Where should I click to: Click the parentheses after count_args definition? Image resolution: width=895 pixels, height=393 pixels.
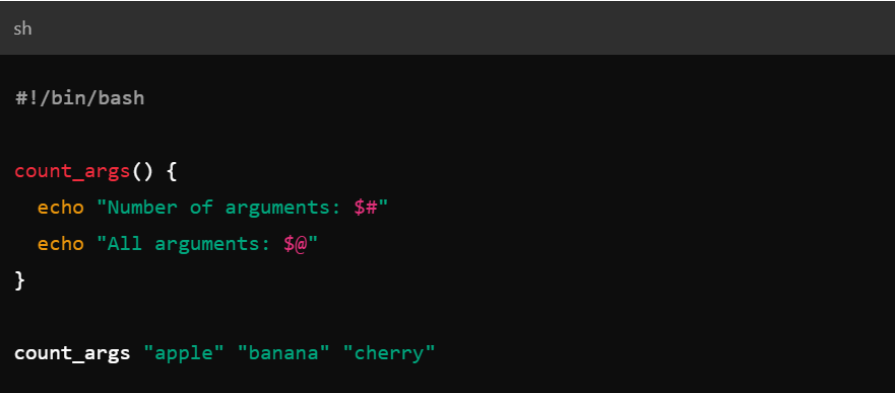142,172
